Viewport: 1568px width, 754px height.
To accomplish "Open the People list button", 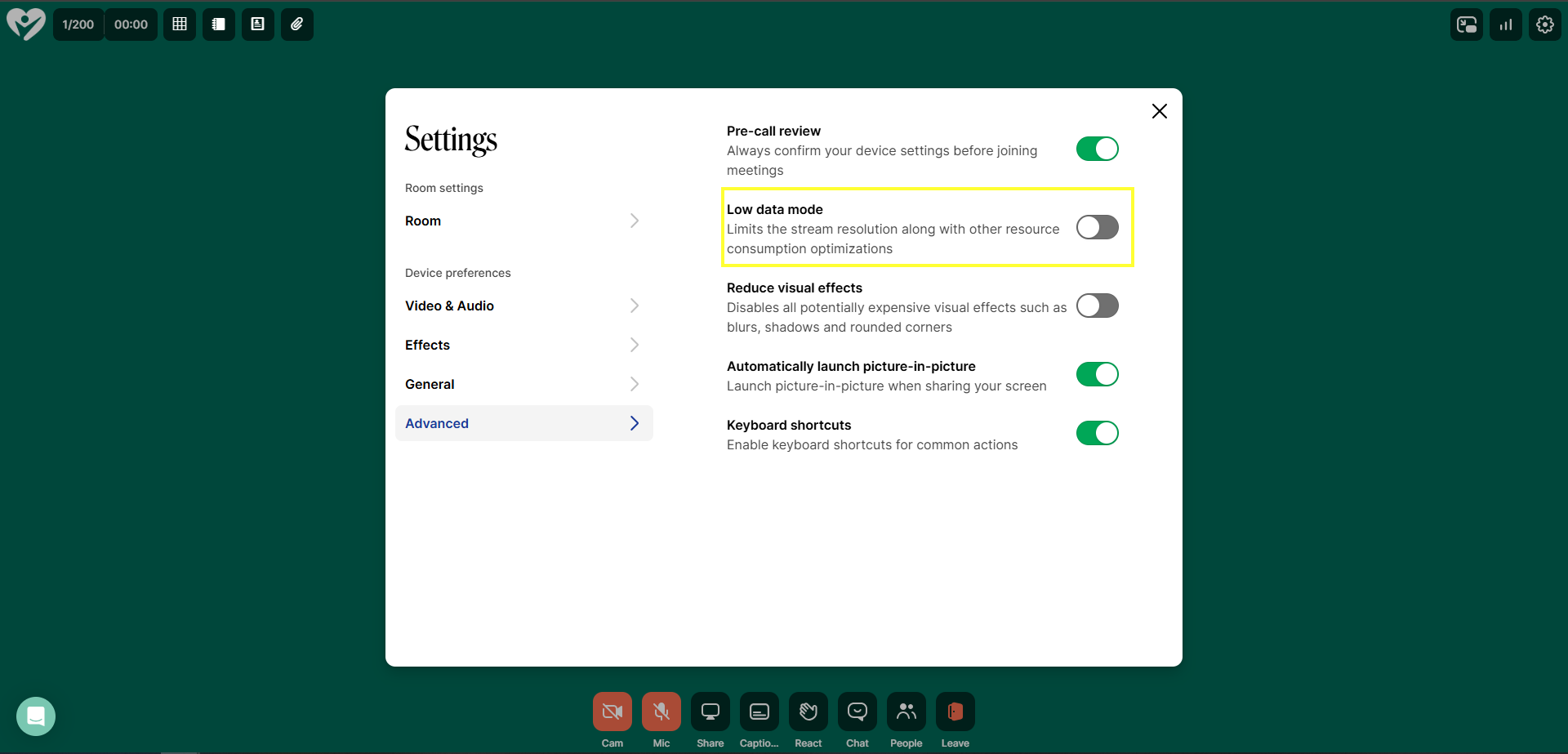I will tap(906, 712).
